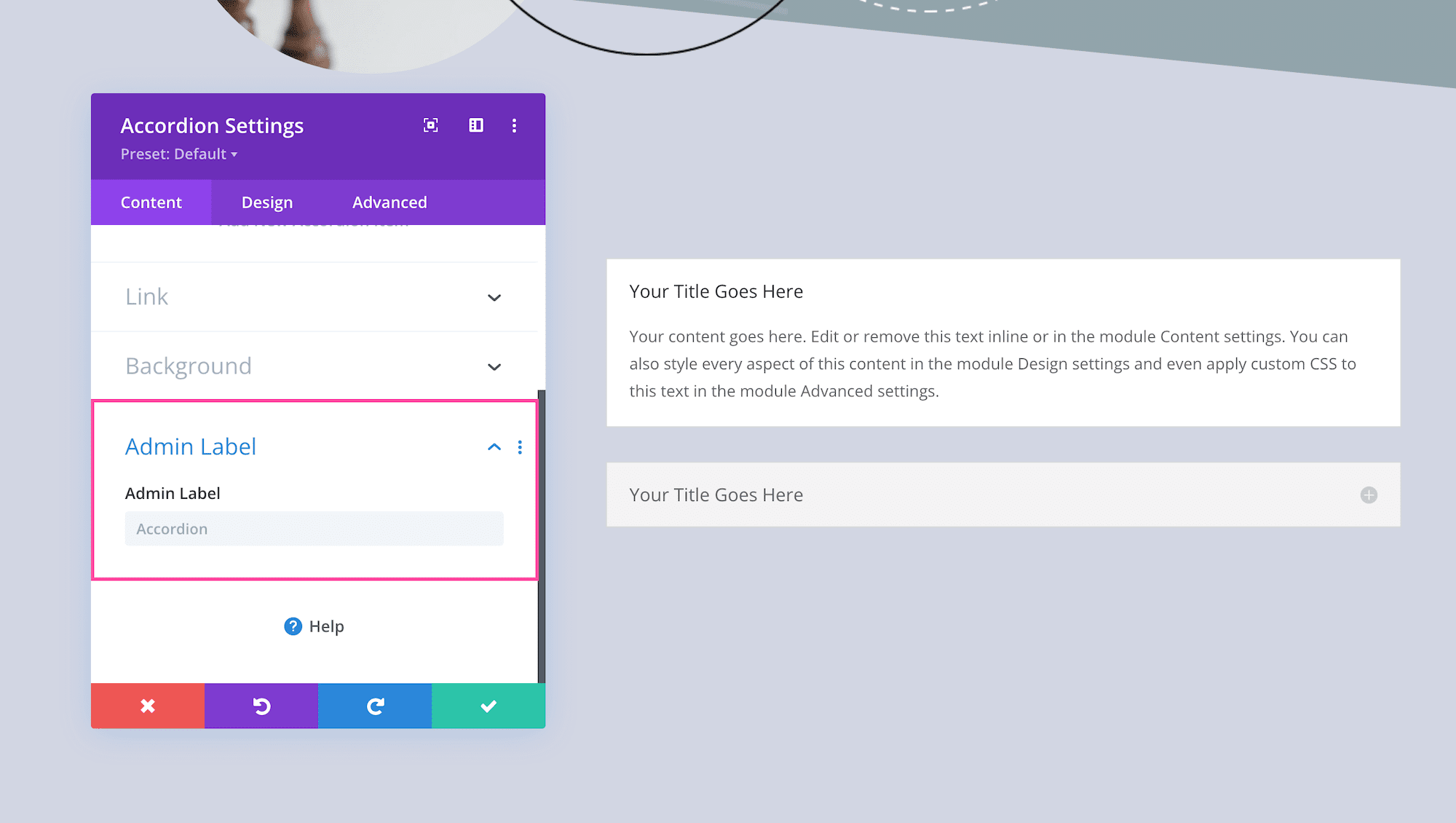Undo the last change with the purple icon
Screen dimensions: 1456x823
261,705
